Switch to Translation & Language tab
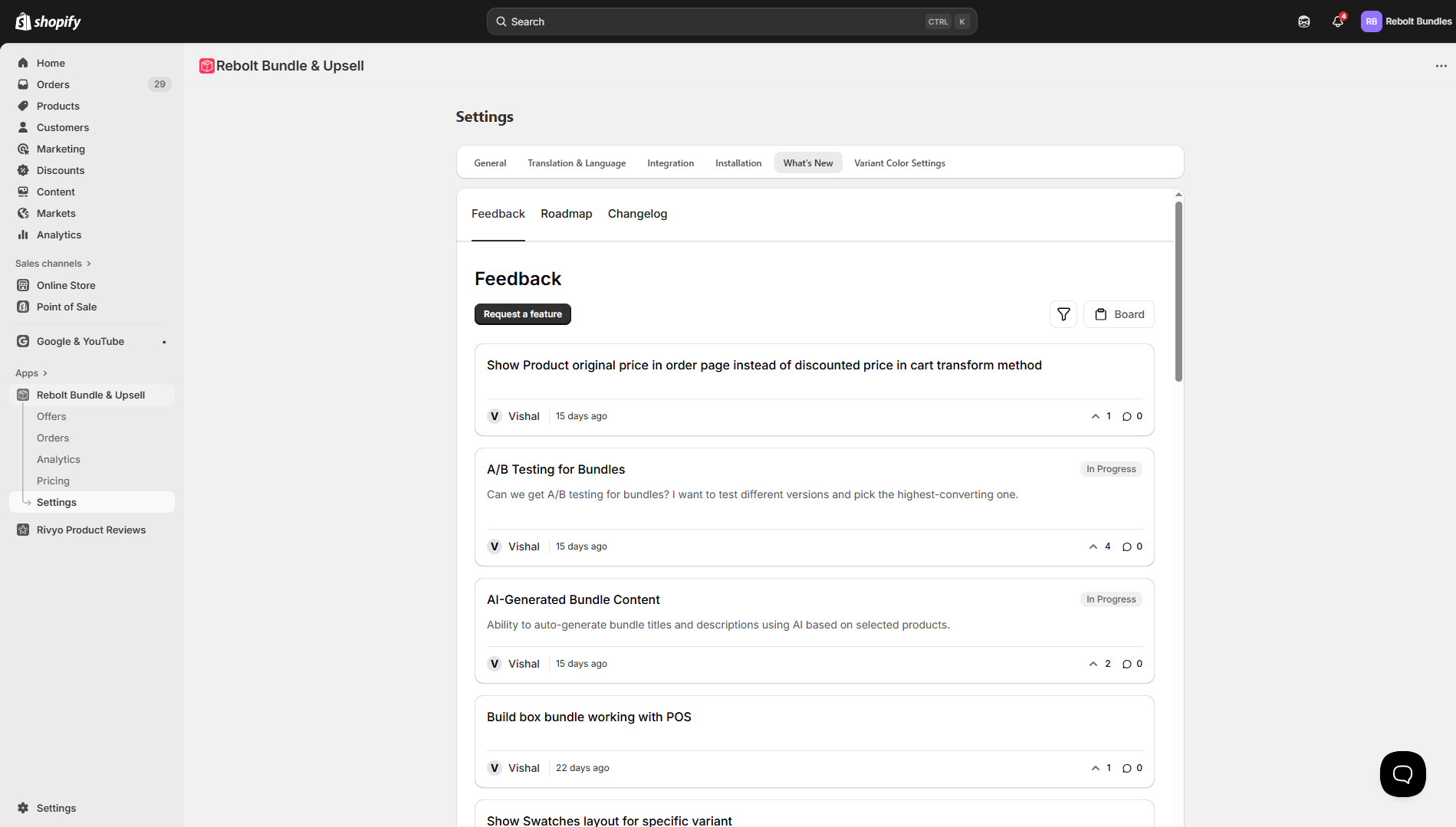 tap(577, 163)
